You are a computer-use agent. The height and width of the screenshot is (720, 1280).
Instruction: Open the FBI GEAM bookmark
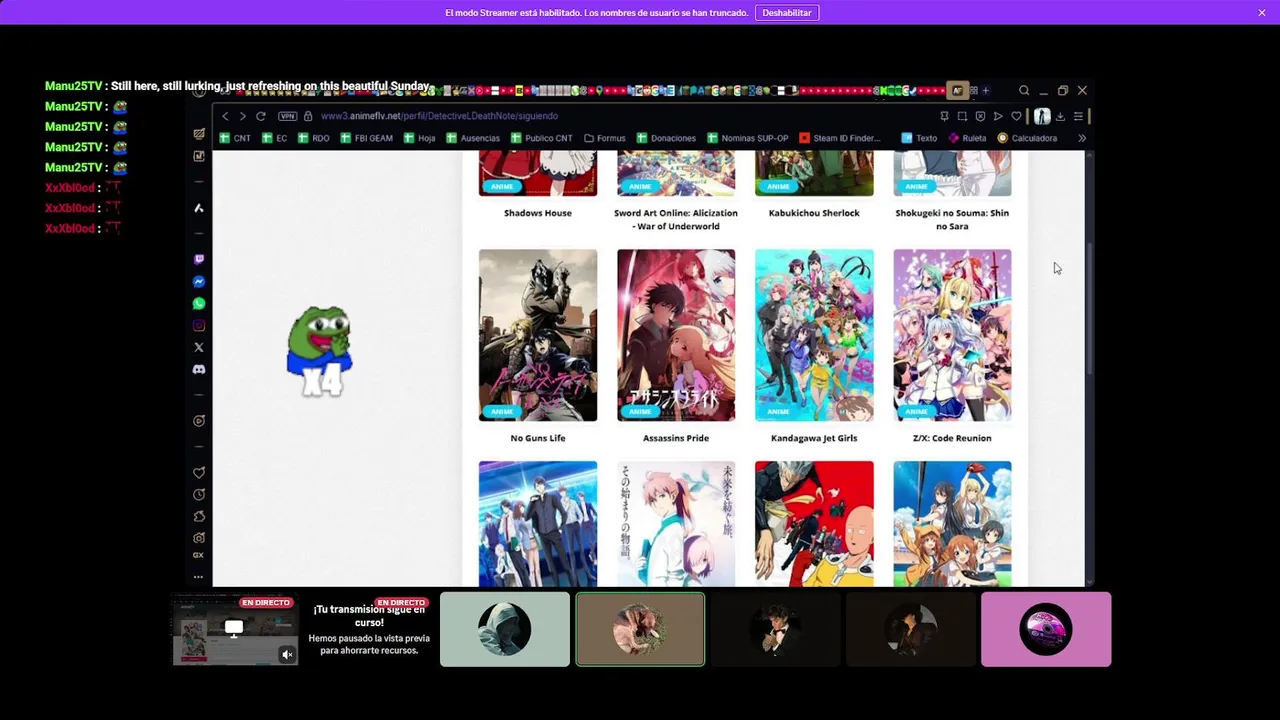coord(366,138)
